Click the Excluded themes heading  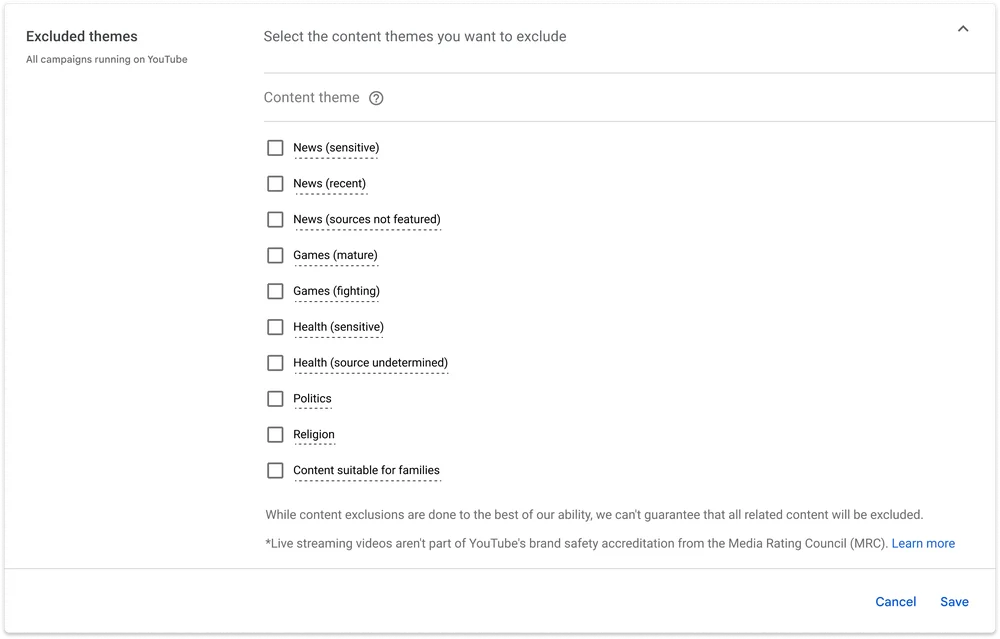tap(82, 37)
